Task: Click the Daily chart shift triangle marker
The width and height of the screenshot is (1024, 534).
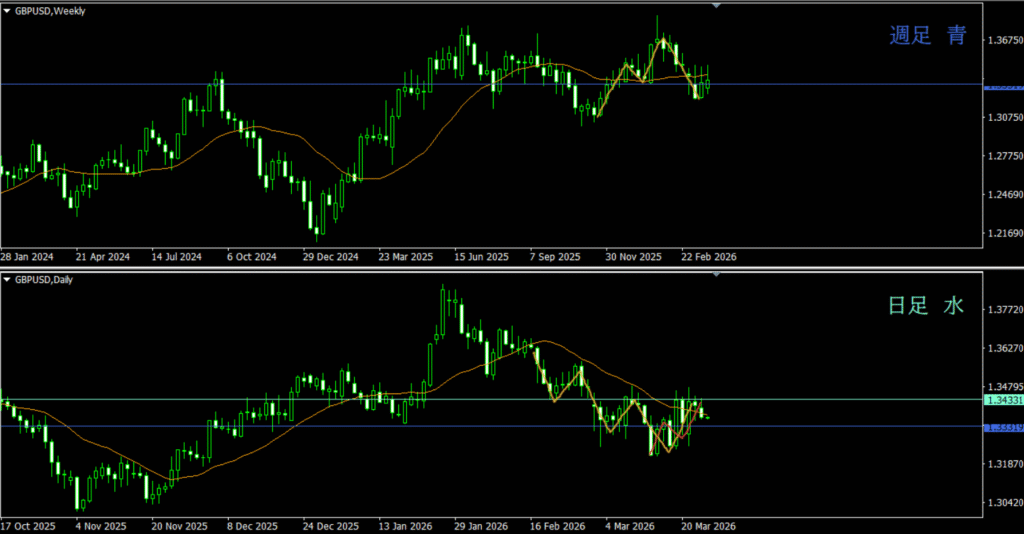Action: (716, 274)
